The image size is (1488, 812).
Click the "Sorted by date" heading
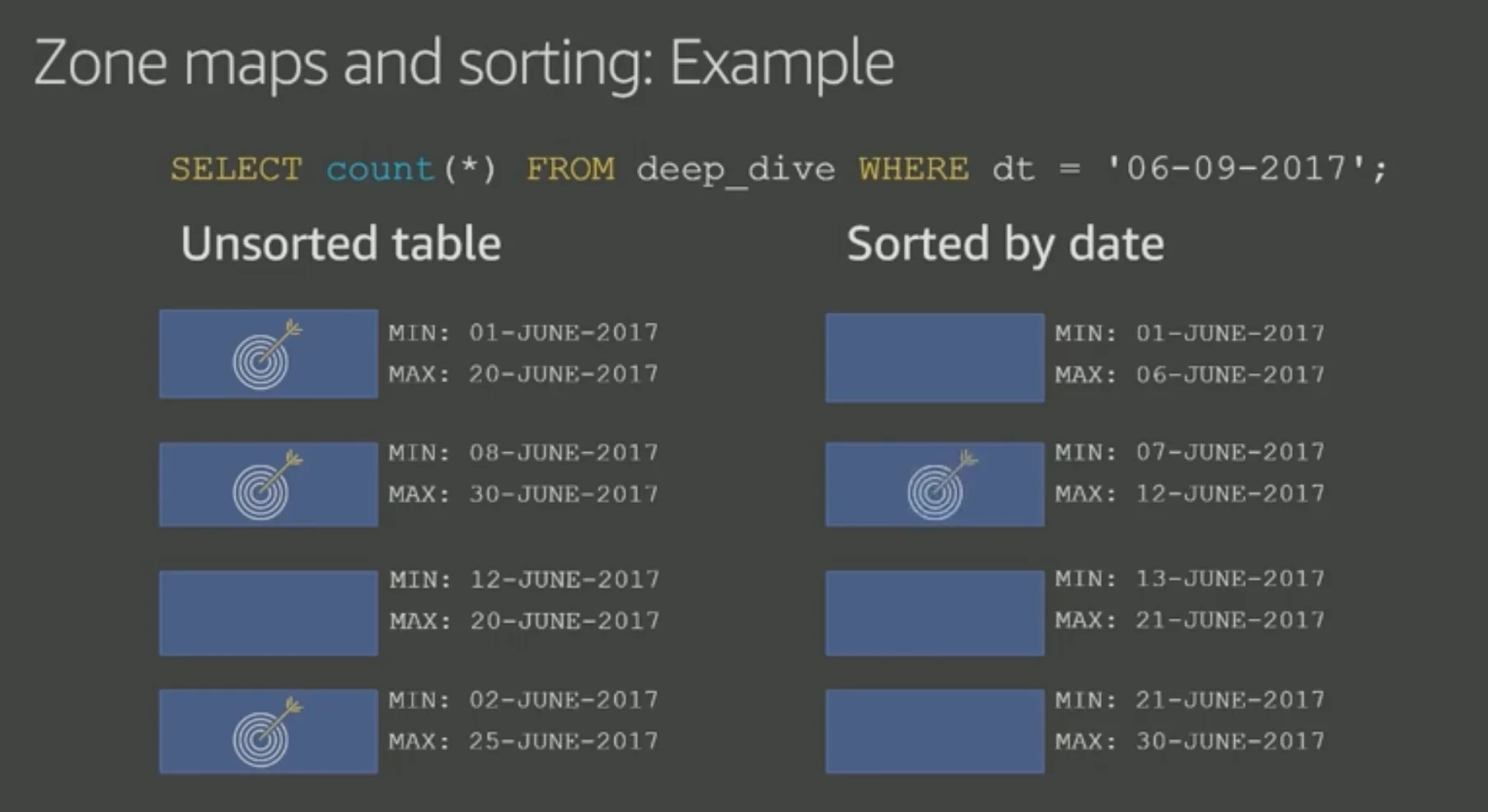pos(1005,244)
